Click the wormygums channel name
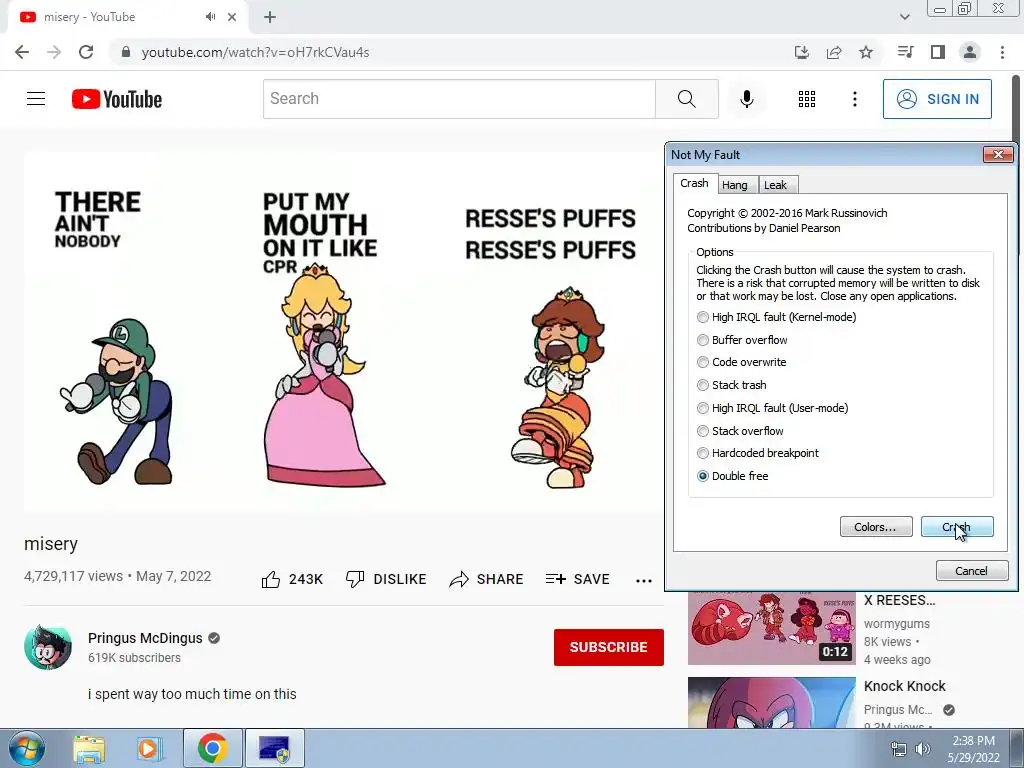The width and height of the screenshot is (1024, 768). pyautogui.click(x=897, y=624)
